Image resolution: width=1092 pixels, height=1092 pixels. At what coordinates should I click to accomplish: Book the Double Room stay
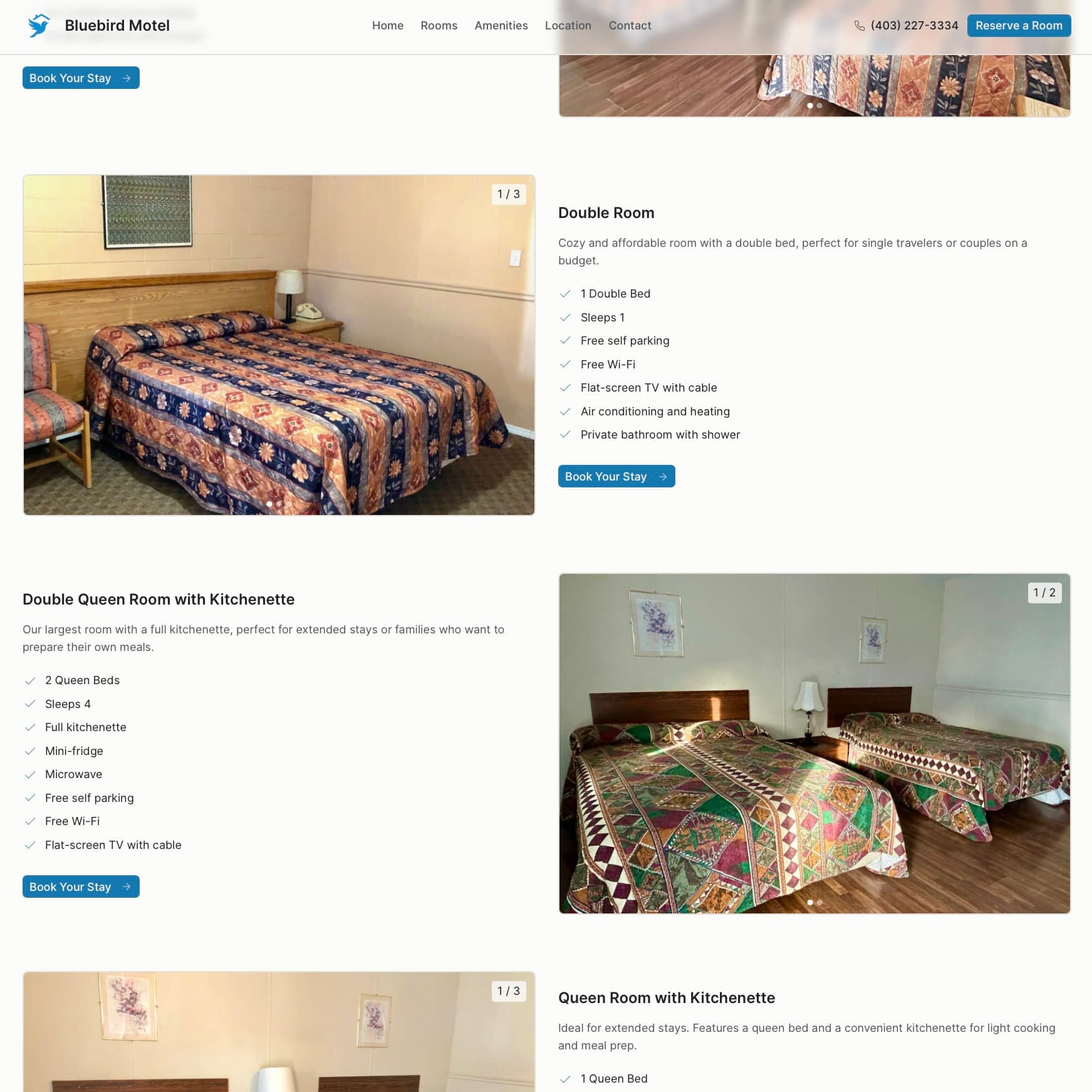(x=616, y=476)
